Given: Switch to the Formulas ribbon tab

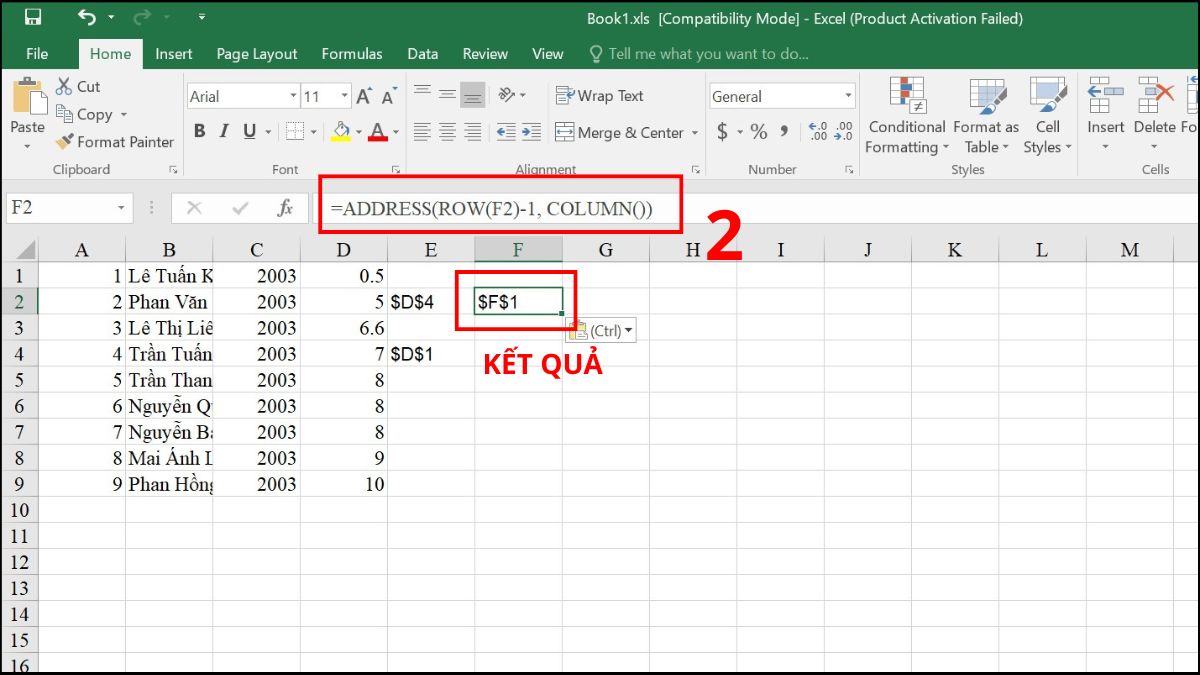Looking at the screenshot, I should tap(352, 54).
